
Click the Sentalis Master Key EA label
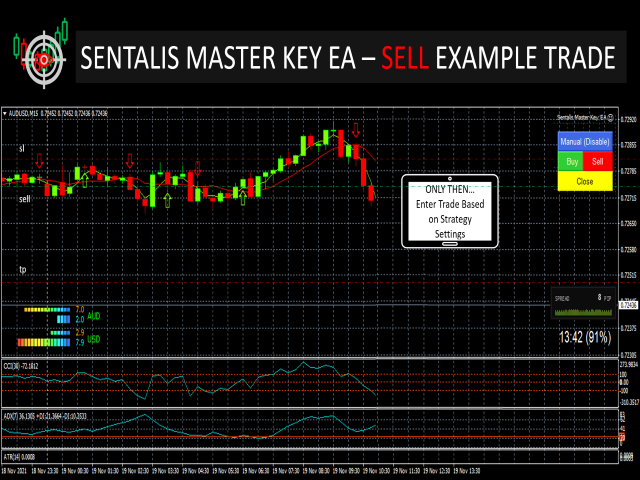coord(582,118)
